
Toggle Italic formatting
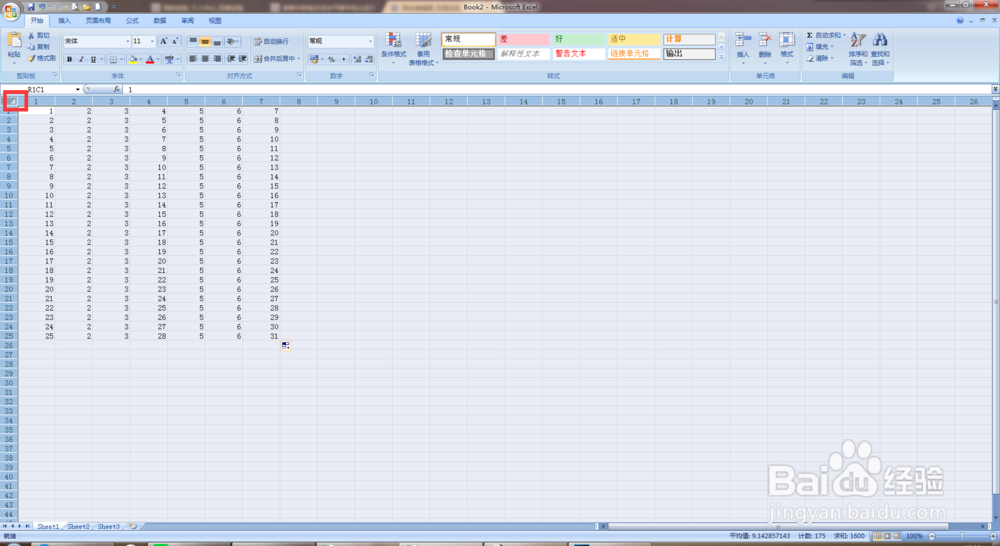coord(82,59)
